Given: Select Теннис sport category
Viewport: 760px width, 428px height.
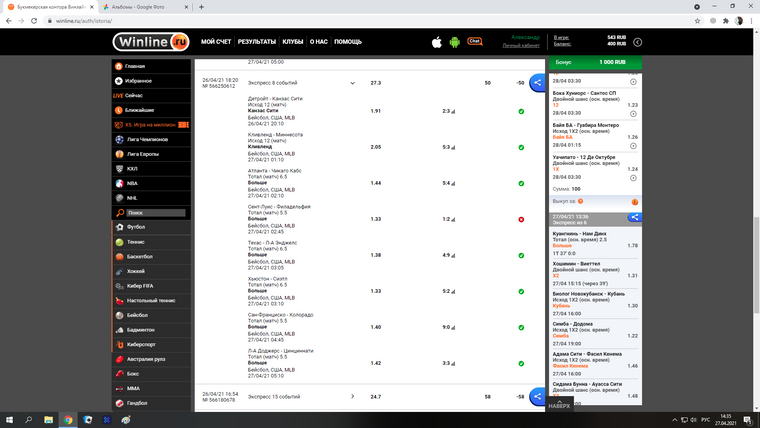Looking at the screenshot, I should click(x=151, y=242).
